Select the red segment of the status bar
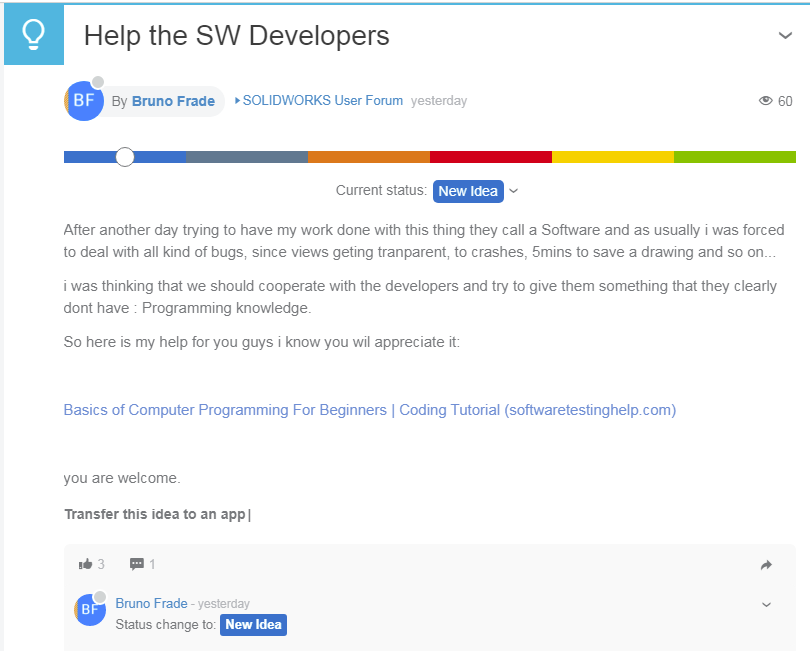 click(x=491, y=157)
